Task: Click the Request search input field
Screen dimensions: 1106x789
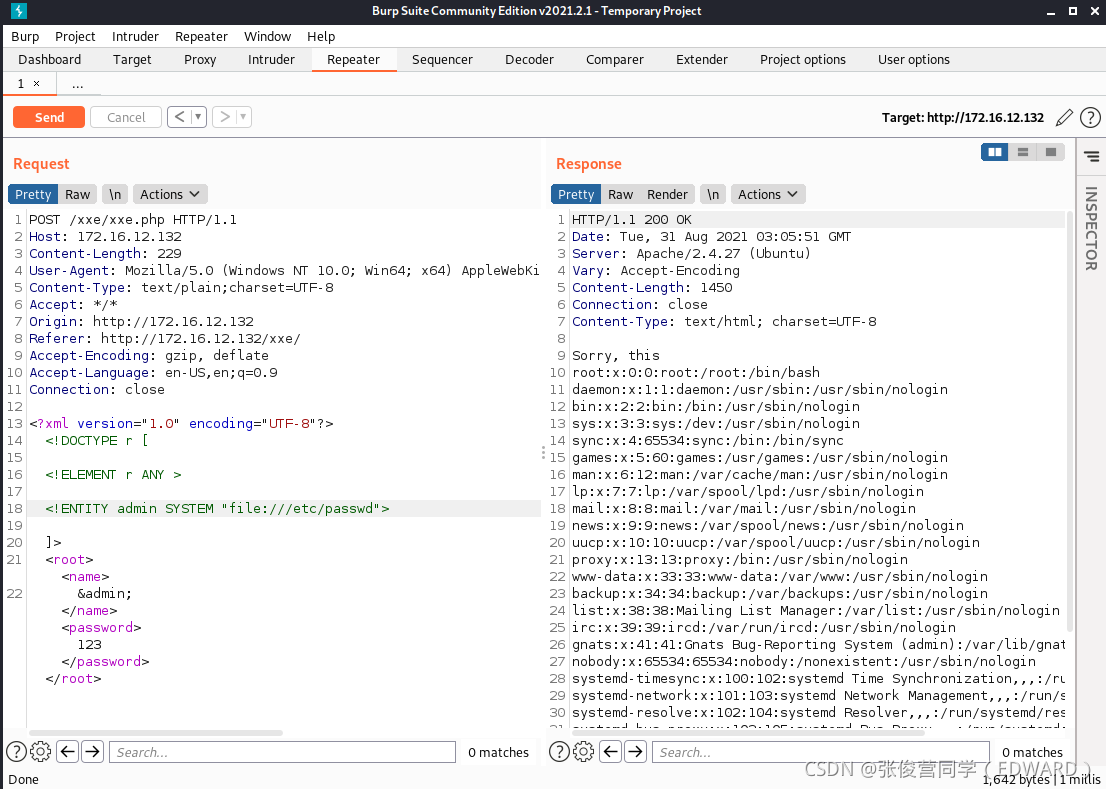Action: [282, 752]
